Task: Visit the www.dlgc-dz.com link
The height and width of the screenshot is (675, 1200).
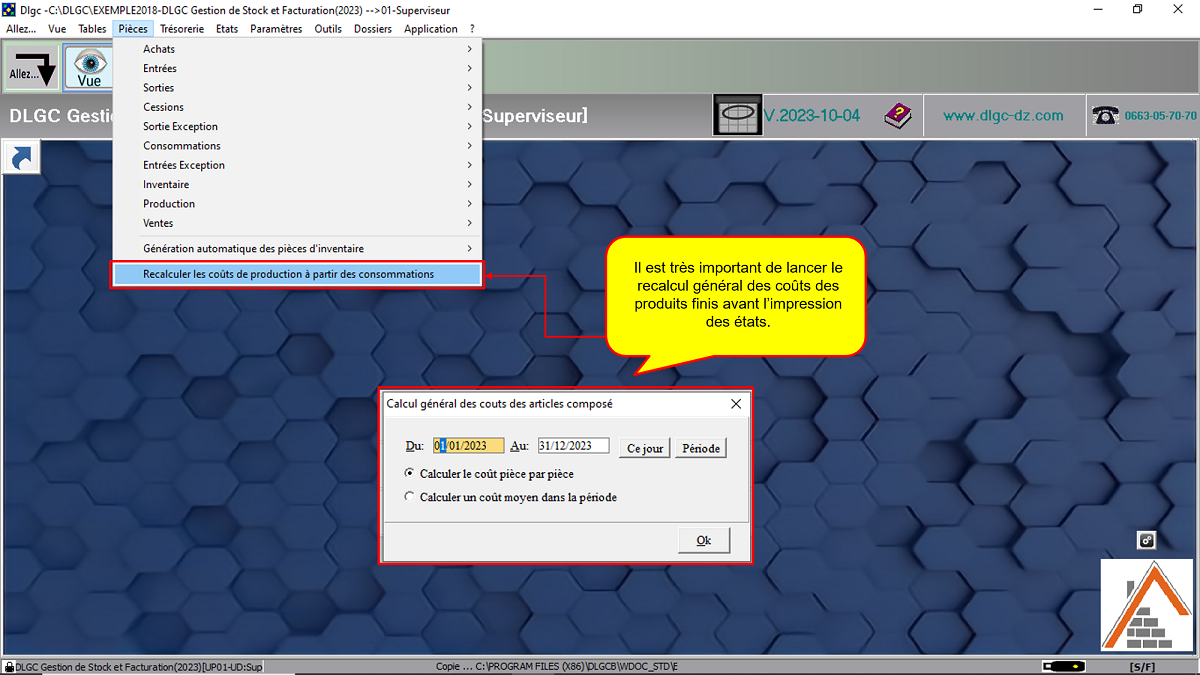Action: 1003,116
